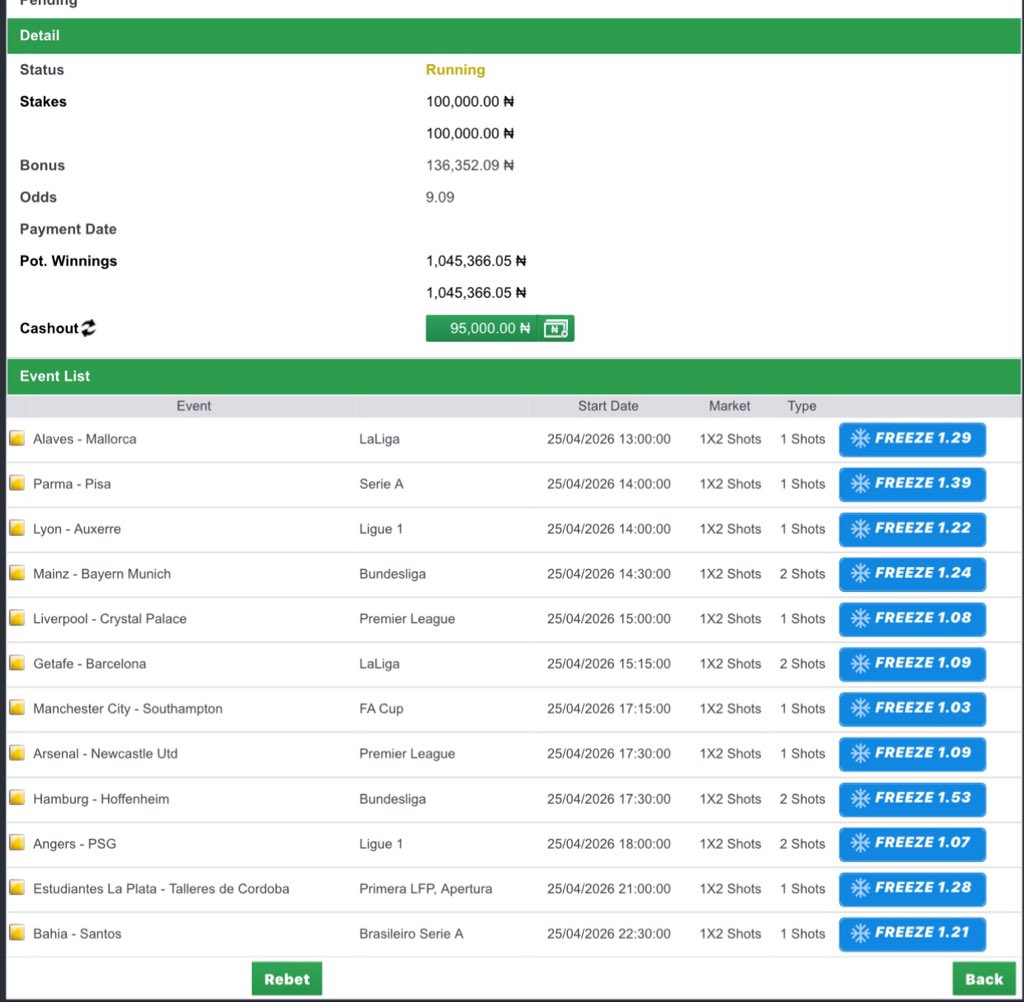Click yellow status icon for Estudiantes La Plata
Viewport: 1024px width, 1002px height.
[17, 888]
